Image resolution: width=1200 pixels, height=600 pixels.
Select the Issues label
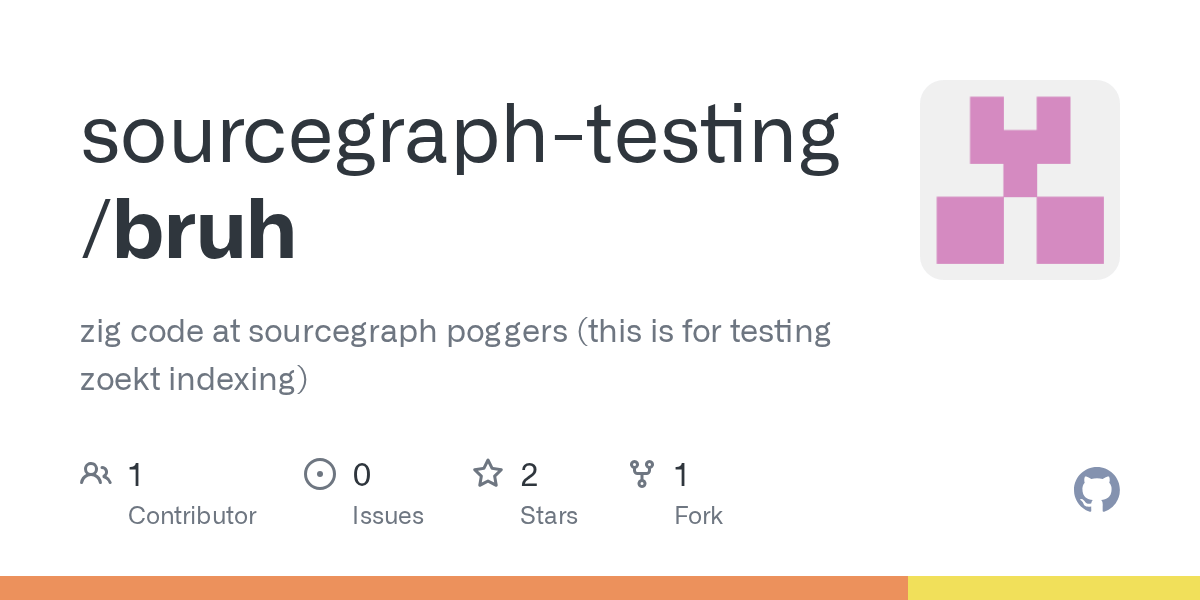click(387, 516)
